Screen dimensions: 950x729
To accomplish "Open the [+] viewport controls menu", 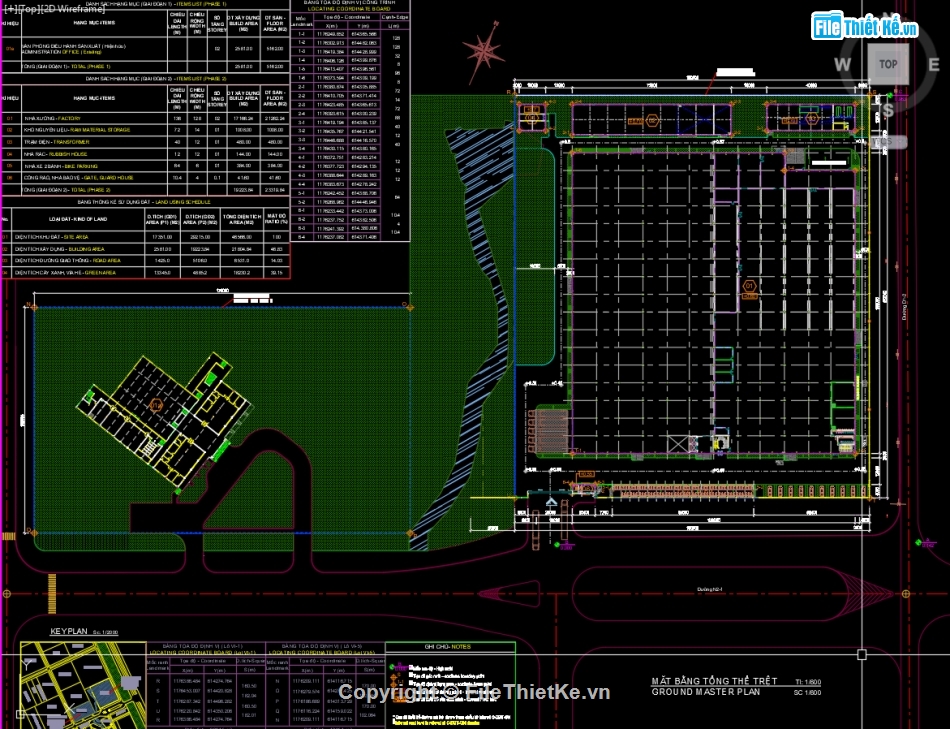I will coord(10,9).
